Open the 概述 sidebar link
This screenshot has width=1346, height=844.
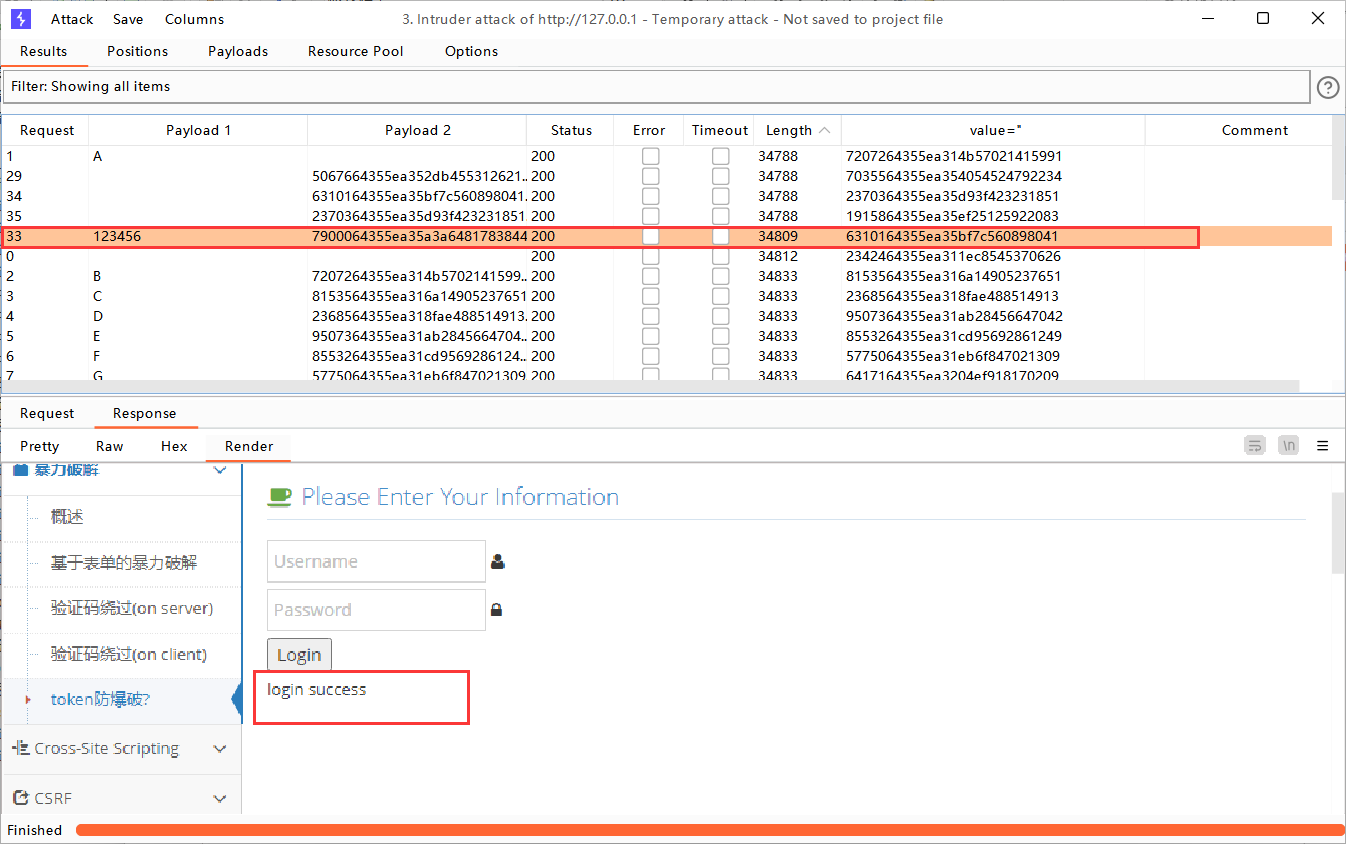(x=67, y=517)
